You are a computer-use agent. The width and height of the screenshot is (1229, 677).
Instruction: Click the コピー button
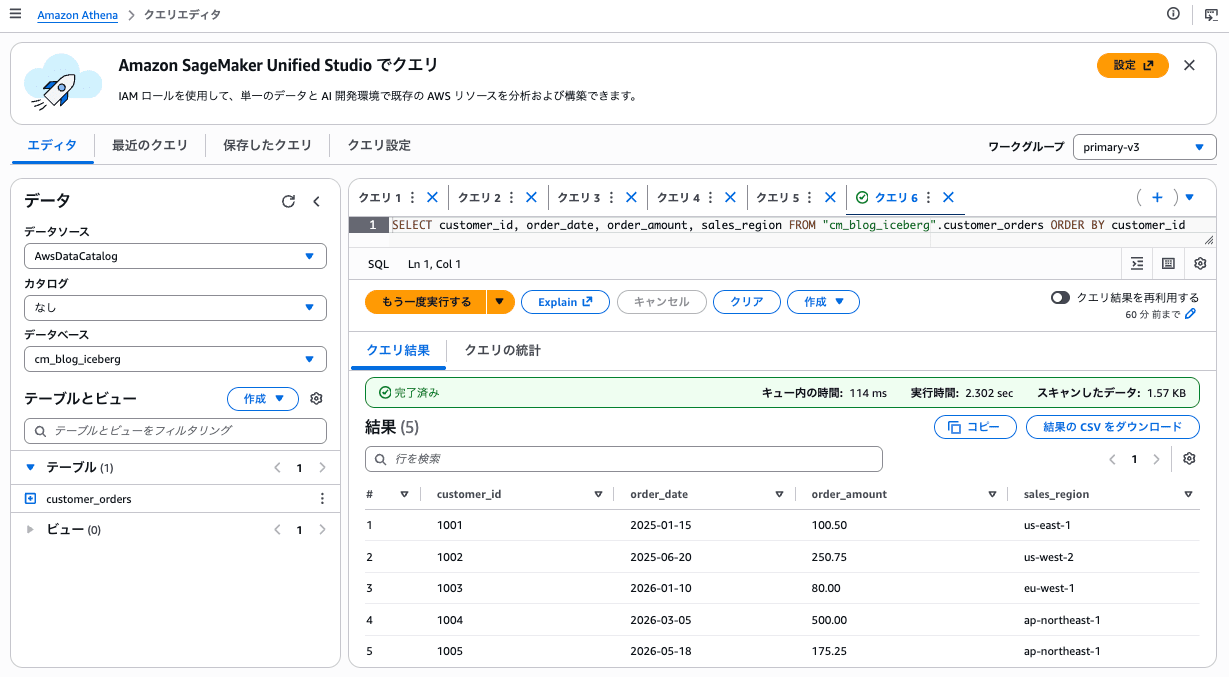(x=975, y=427)
